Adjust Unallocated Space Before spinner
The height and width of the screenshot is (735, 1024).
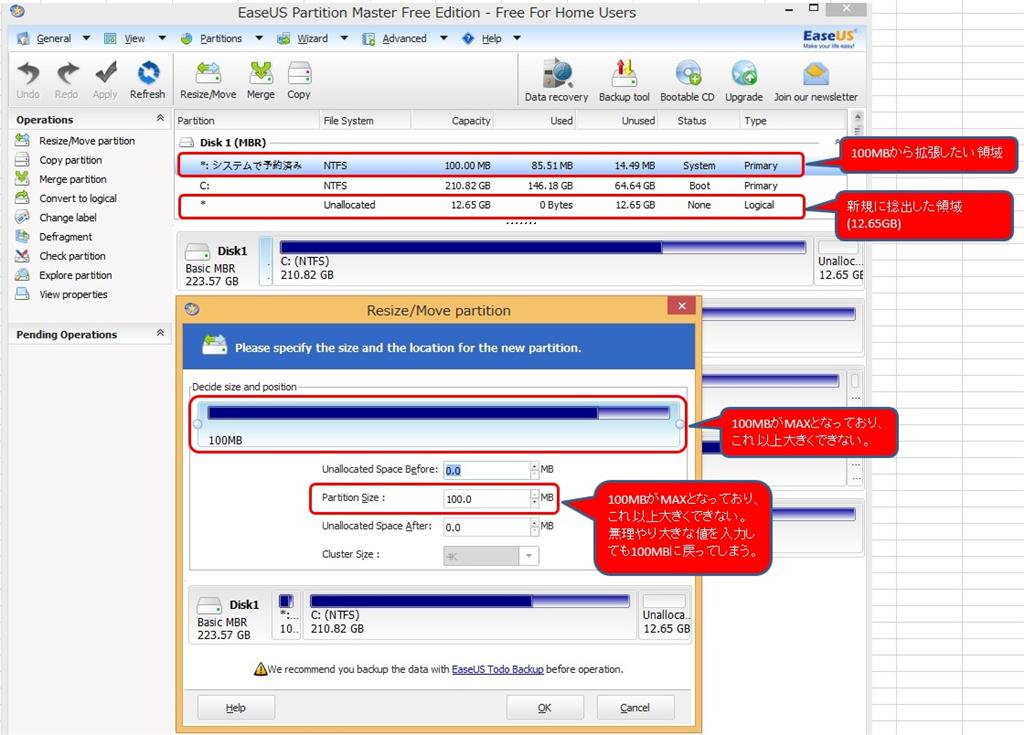point(535,470)
